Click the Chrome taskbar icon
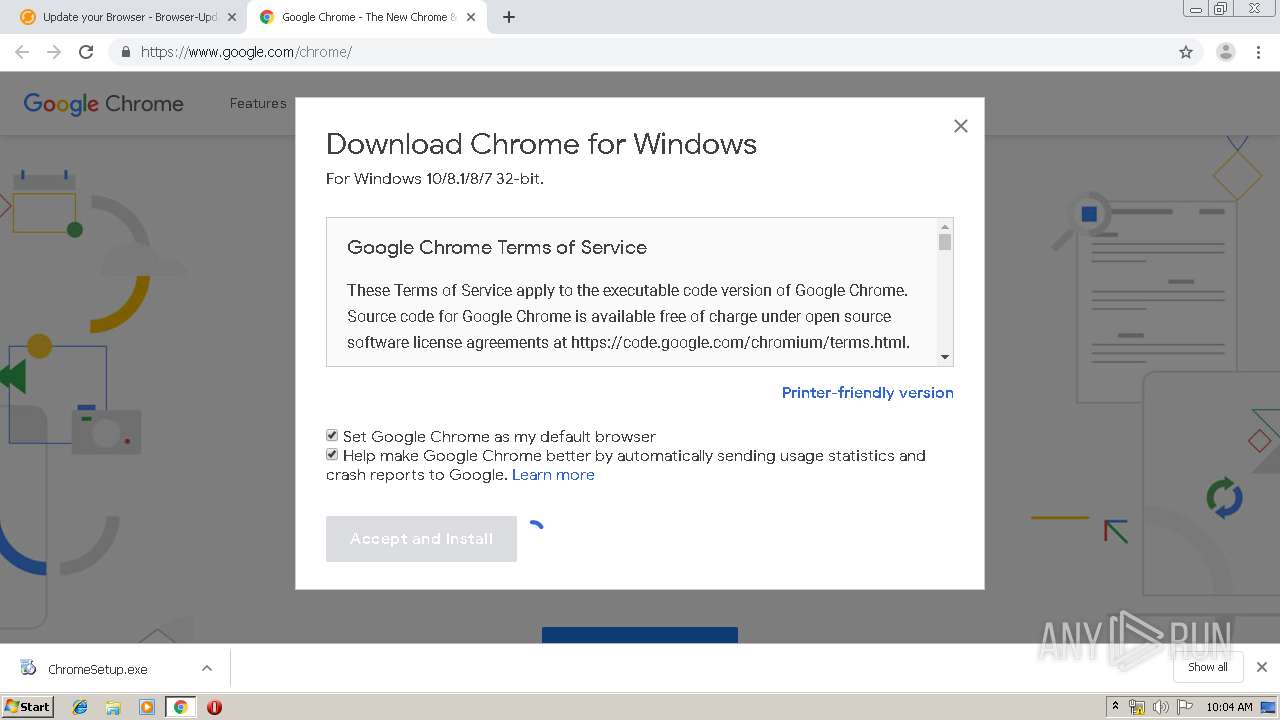This screenshot has width=1280, height=720. tap(181, 707)
